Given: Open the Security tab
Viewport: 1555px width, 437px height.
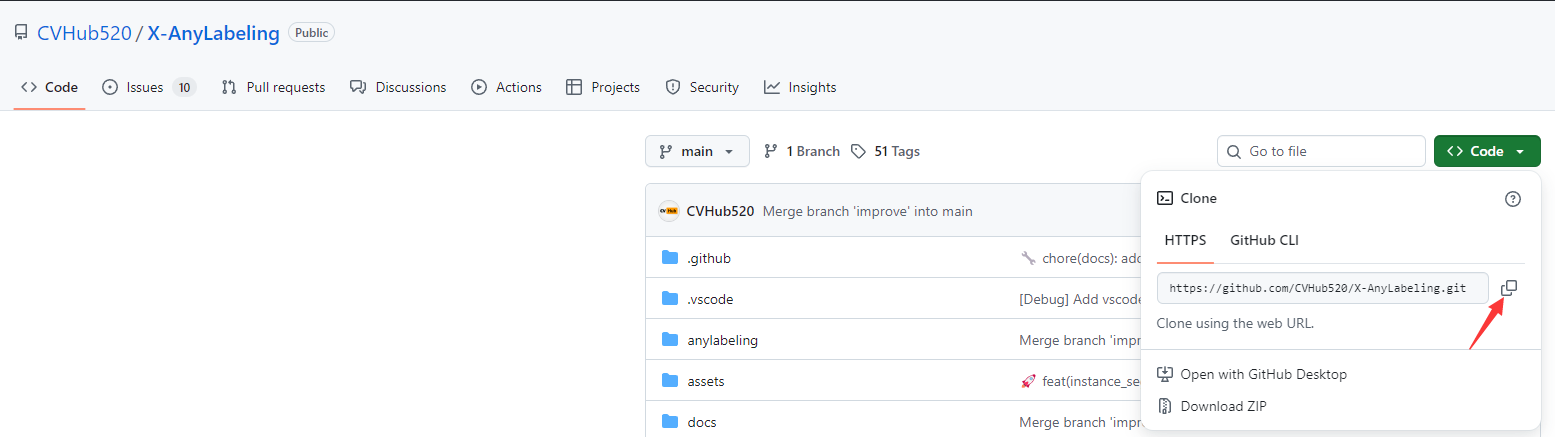Looking at the screenshot, I should (x=702, y=87).
